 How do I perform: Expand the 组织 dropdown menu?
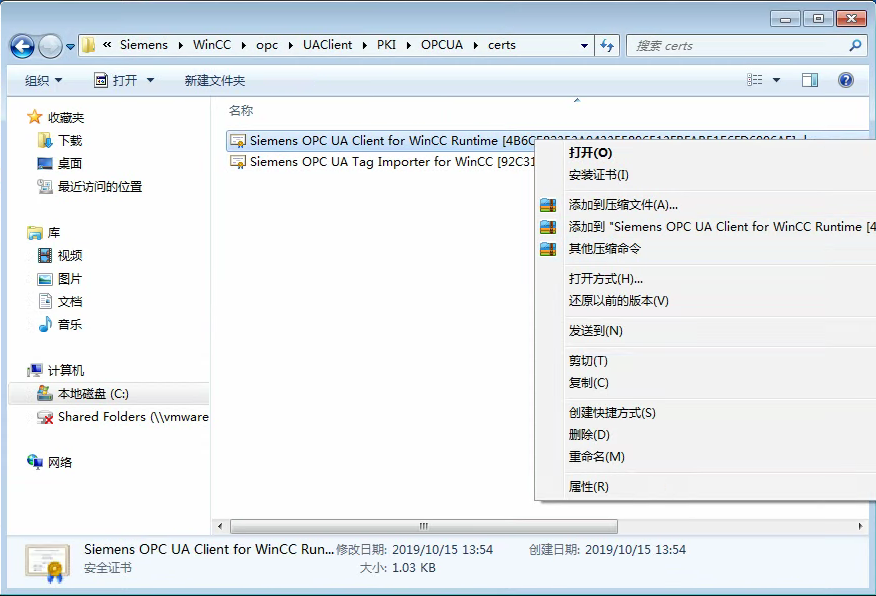[43, 80]
